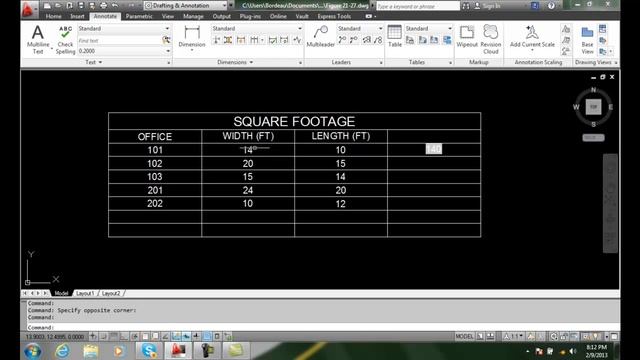Viewport: 640px width, 360px height.
Task: Click the keyword or phrase search box
Action: pyautogui.click(x=418, y=6)
